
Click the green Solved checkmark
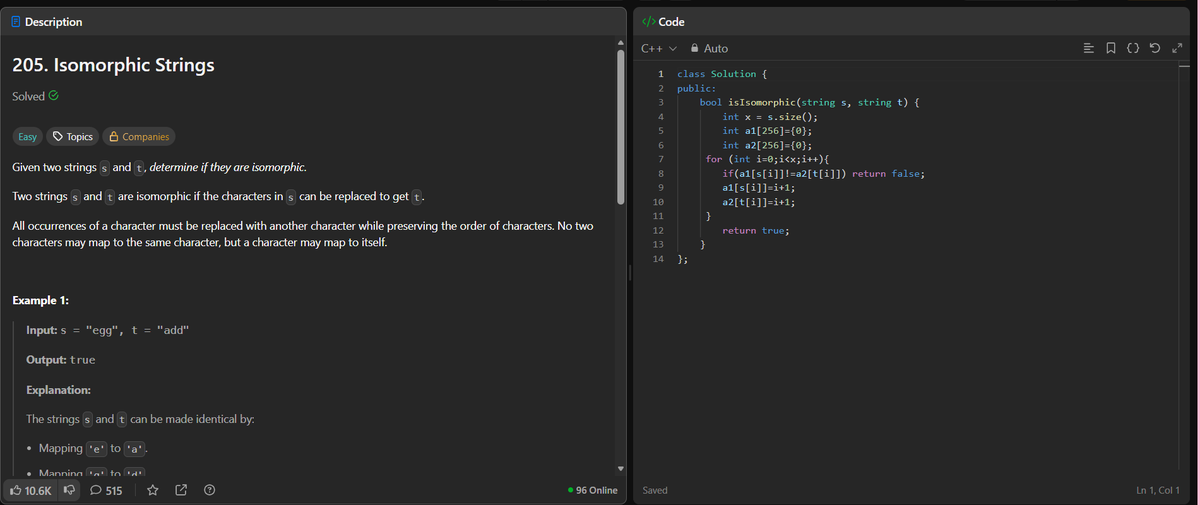(x=53, y=96)
